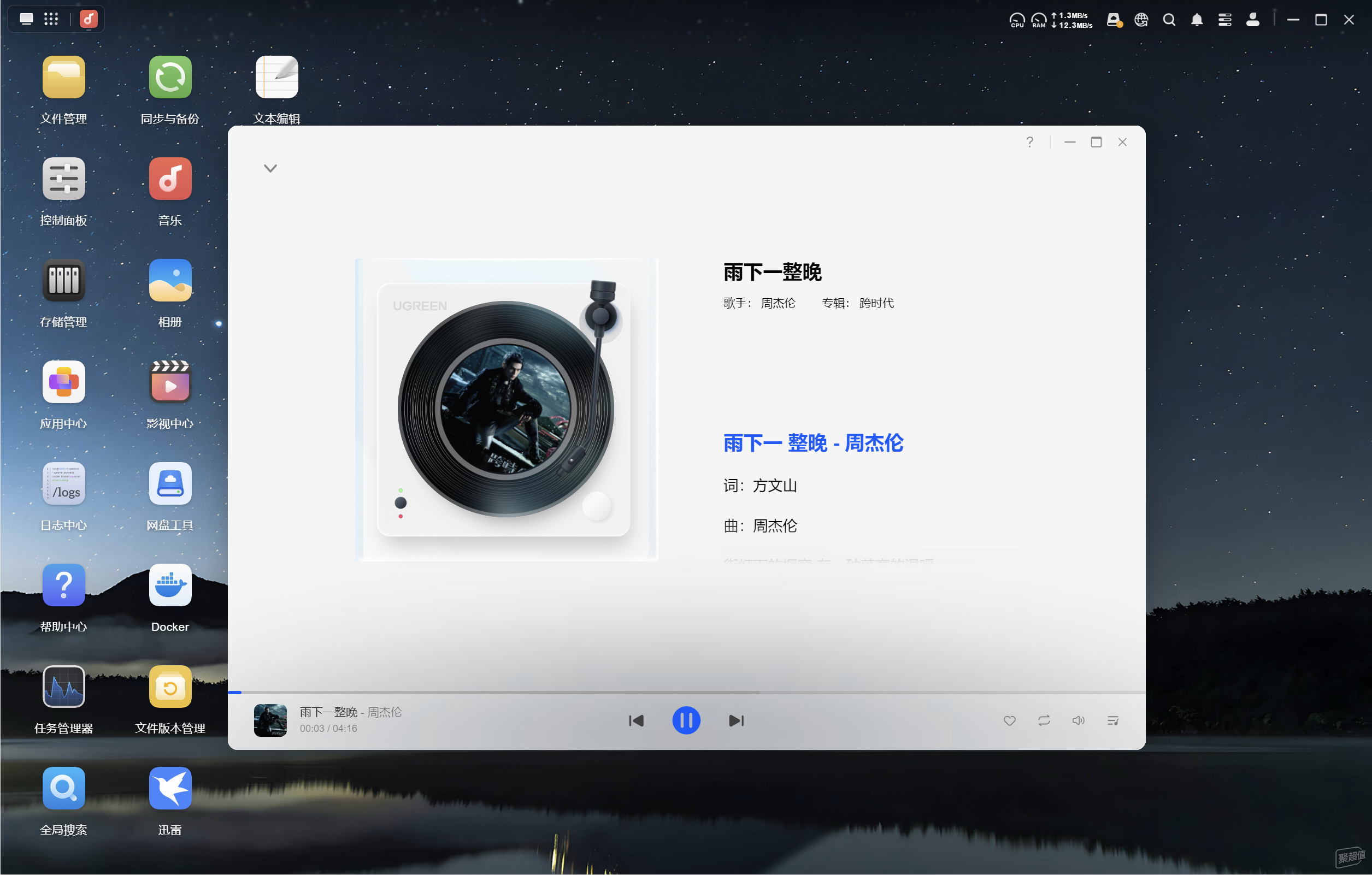This screenshot has height=875, width=1372.
Task: Skip to the next track
Action: (x=736, y=720)
